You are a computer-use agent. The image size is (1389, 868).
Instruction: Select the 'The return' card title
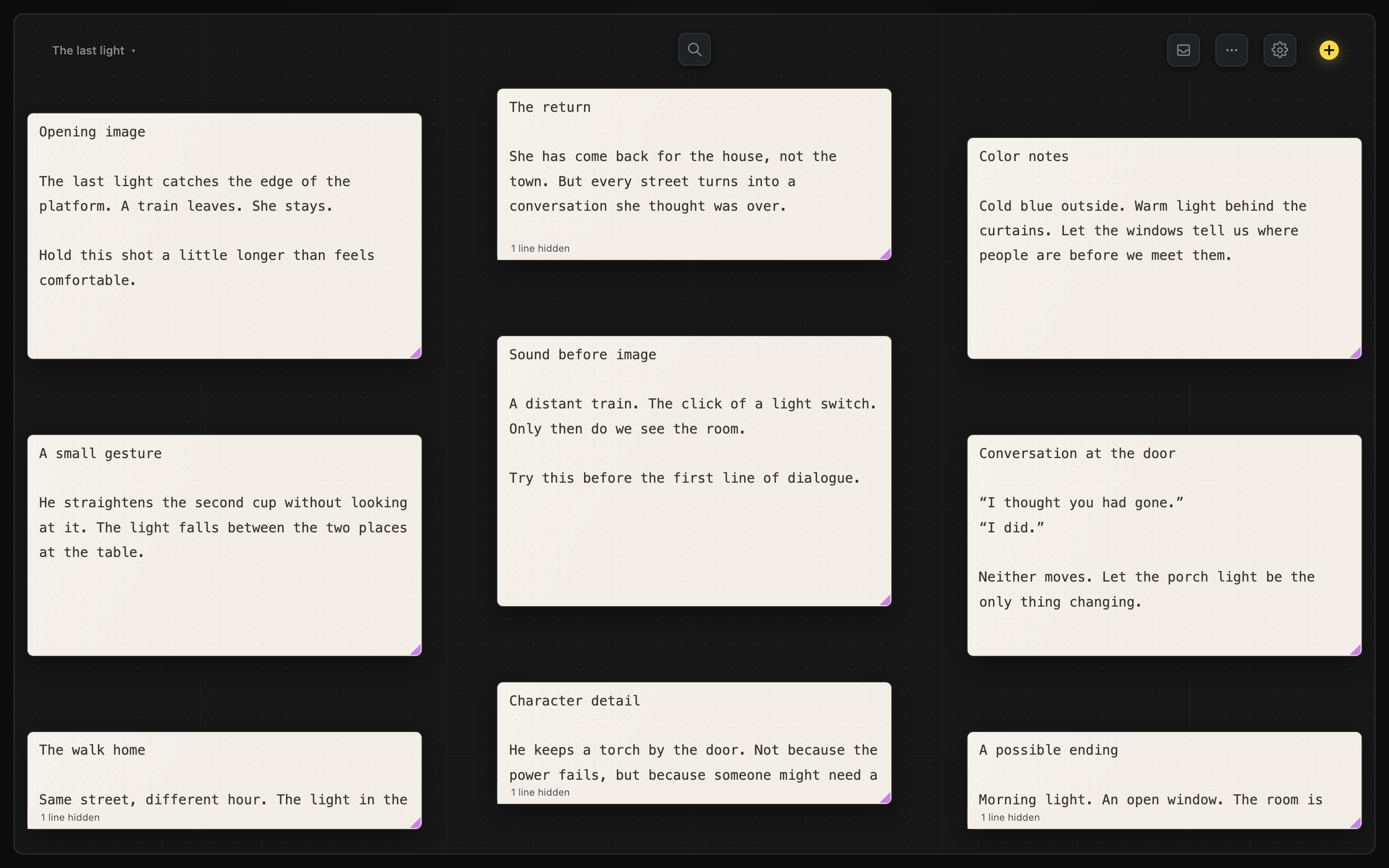coord(549,108)
